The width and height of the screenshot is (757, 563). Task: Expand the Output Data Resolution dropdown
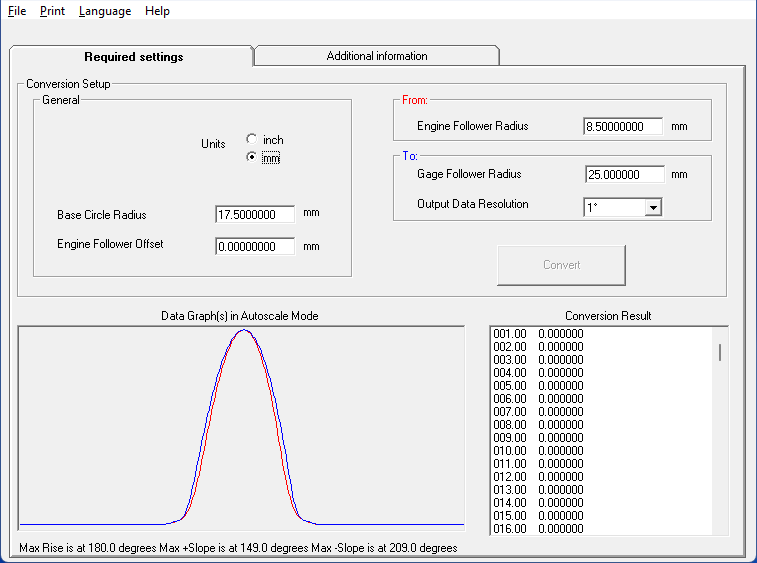click(x=653, y=207)
